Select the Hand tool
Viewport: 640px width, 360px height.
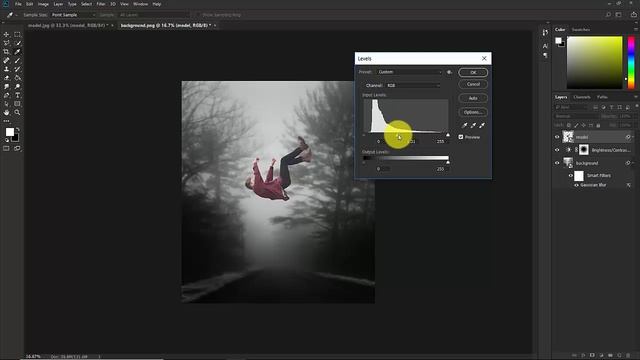pyautogui.click(x=6, y=112)
